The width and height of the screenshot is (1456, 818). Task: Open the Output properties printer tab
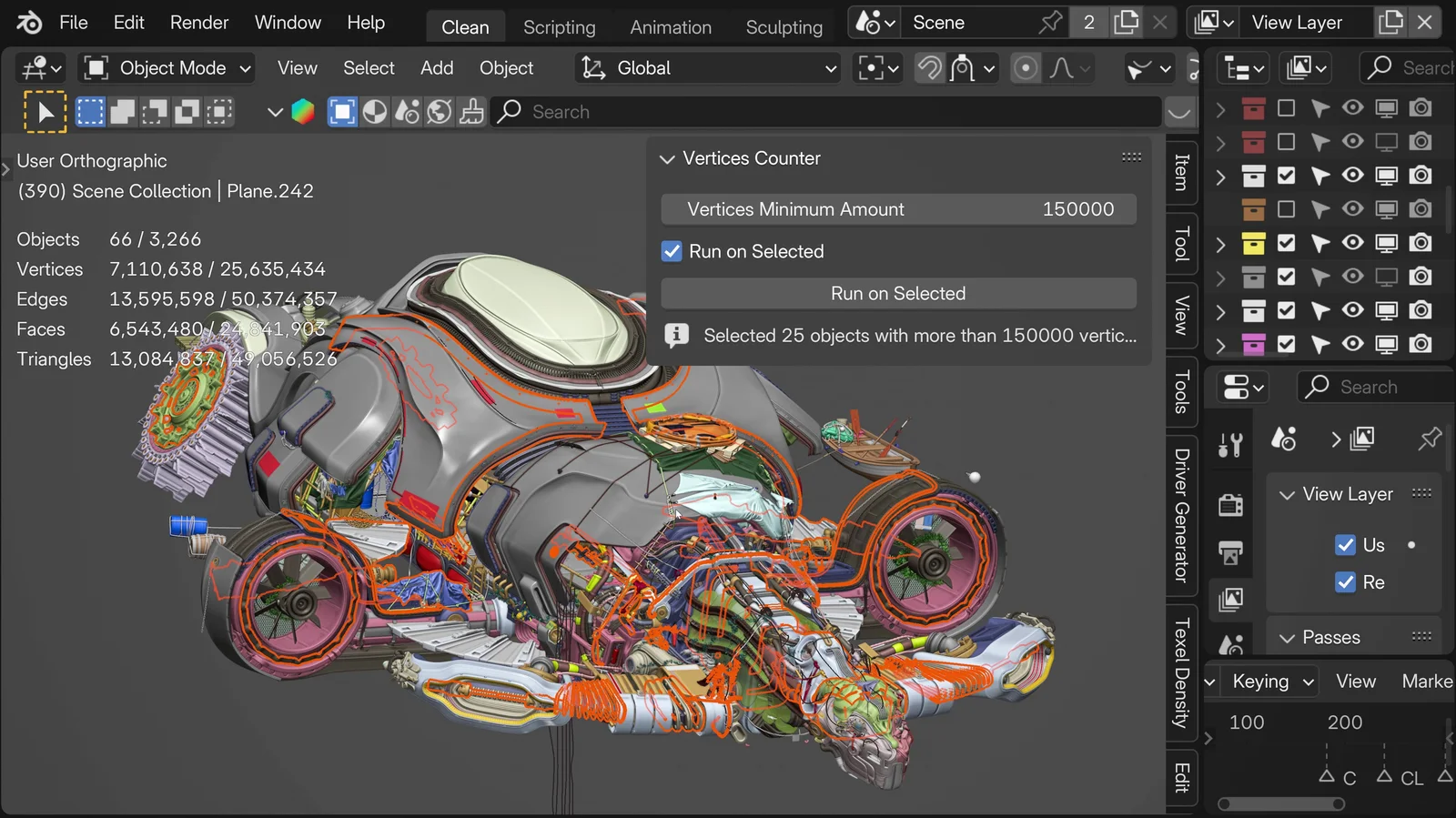(x=1230, y=552)
